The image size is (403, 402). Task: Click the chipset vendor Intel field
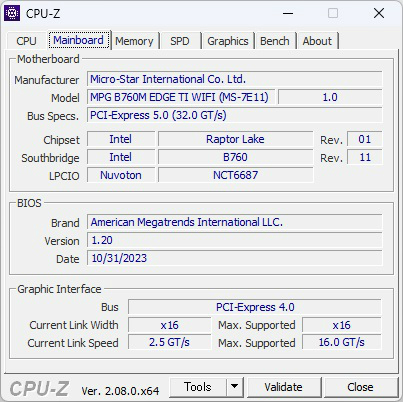coord(121,139)
